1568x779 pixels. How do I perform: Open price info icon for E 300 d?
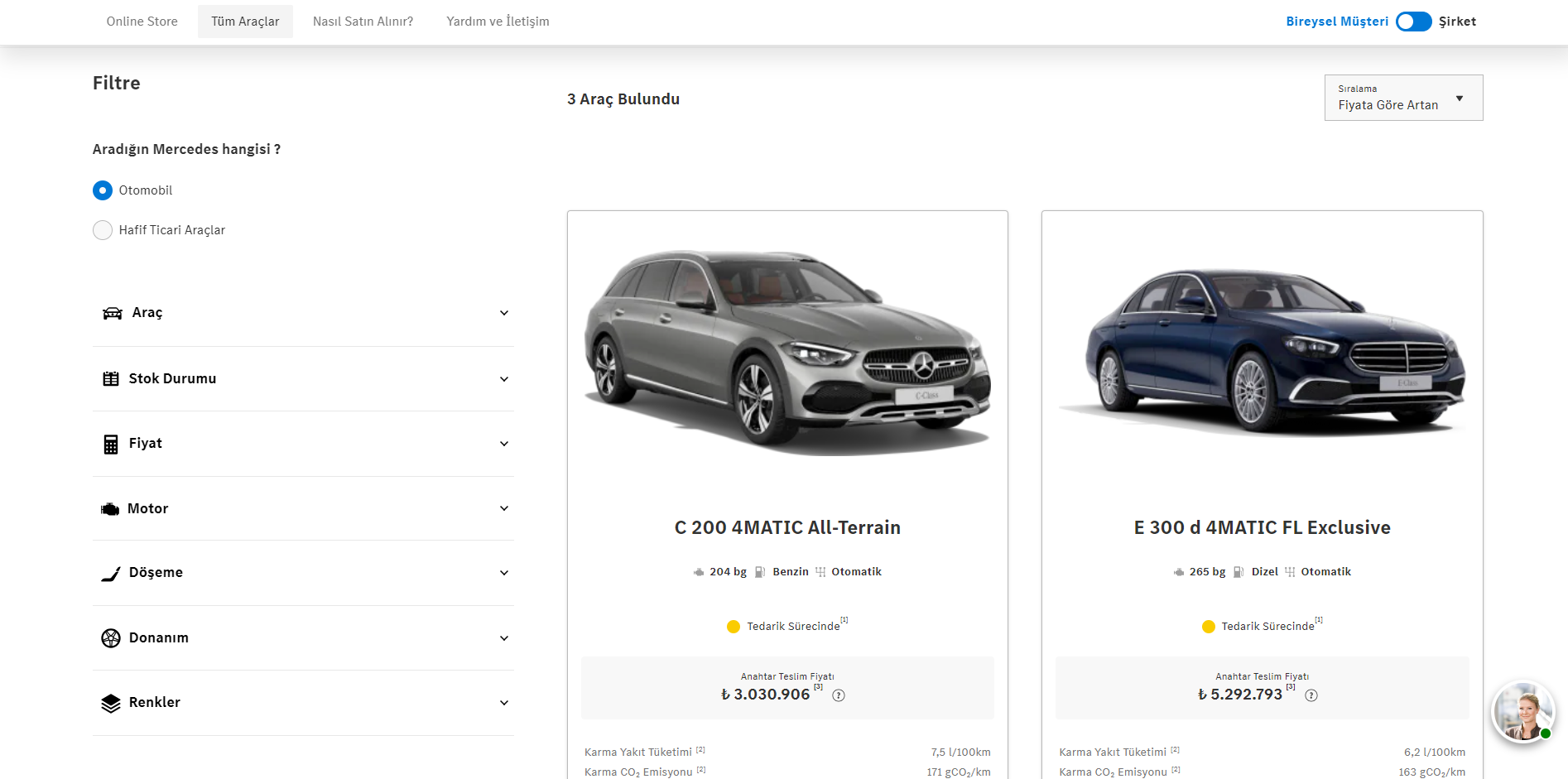(1311, 695)
